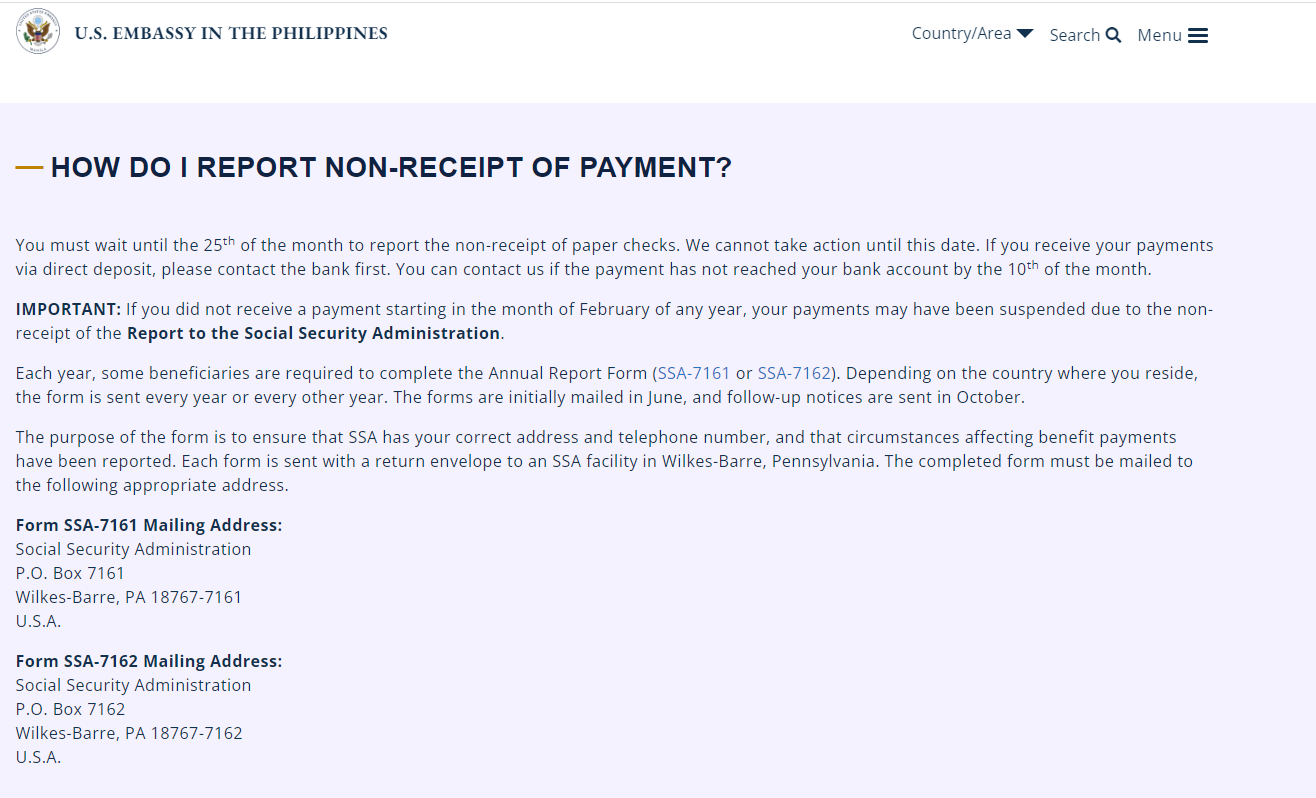Click the P.O. Box 7161 address line
The image size is (1316, 798).
click(x=70, y=573)
